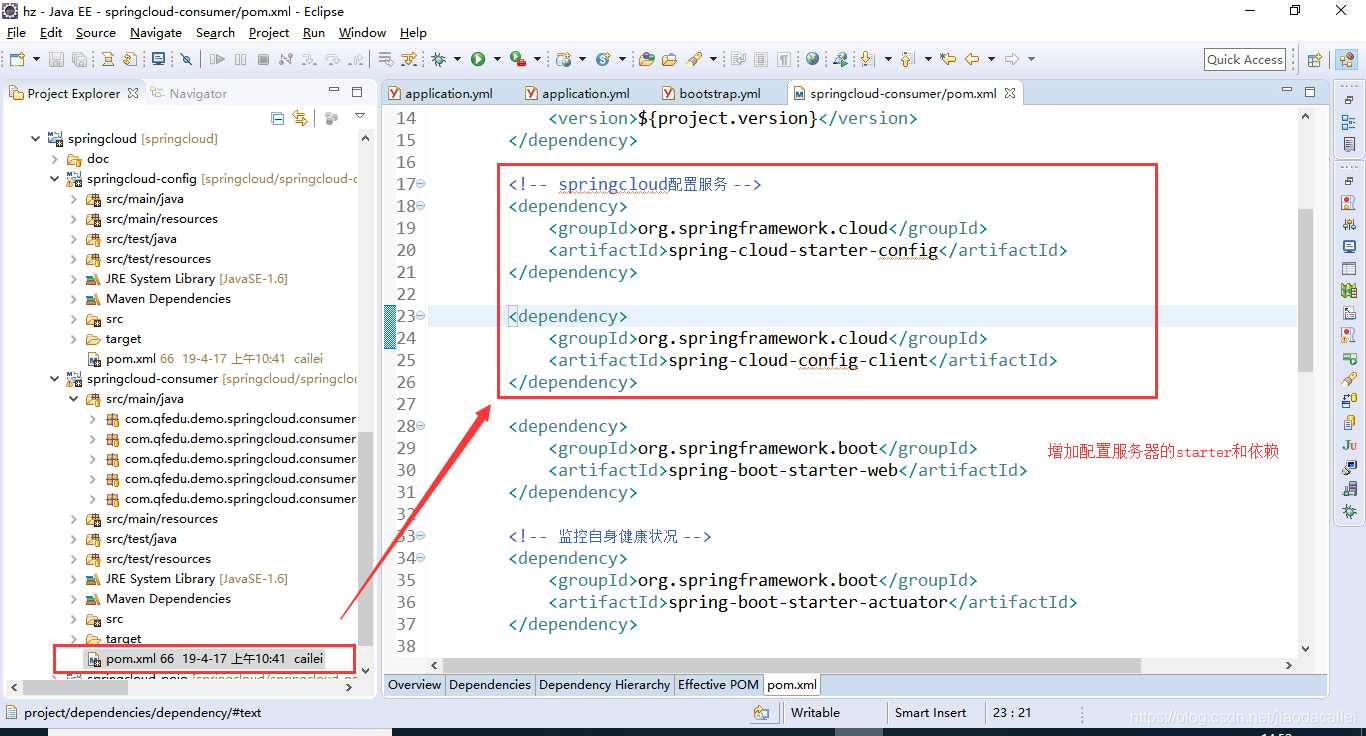Switch to the Dependencies tab
This screenshot has width=1366, height=736.
point(490,685)
